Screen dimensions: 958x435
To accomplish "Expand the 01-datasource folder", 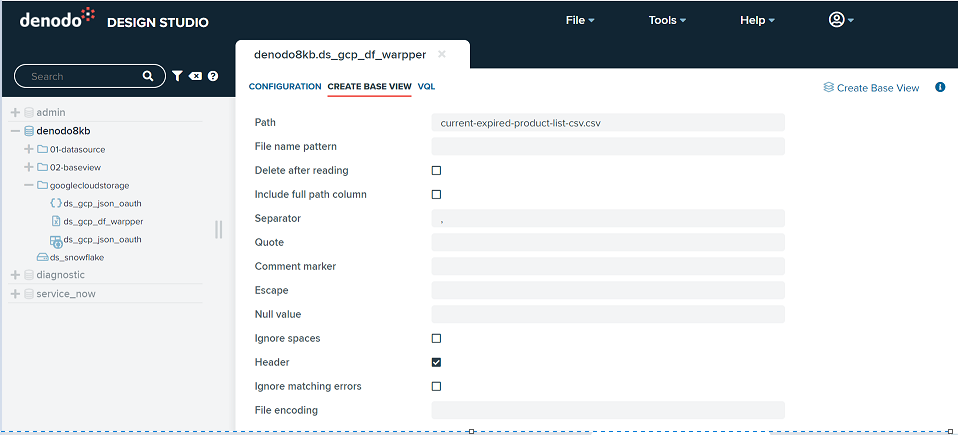I will coord(29,149).
